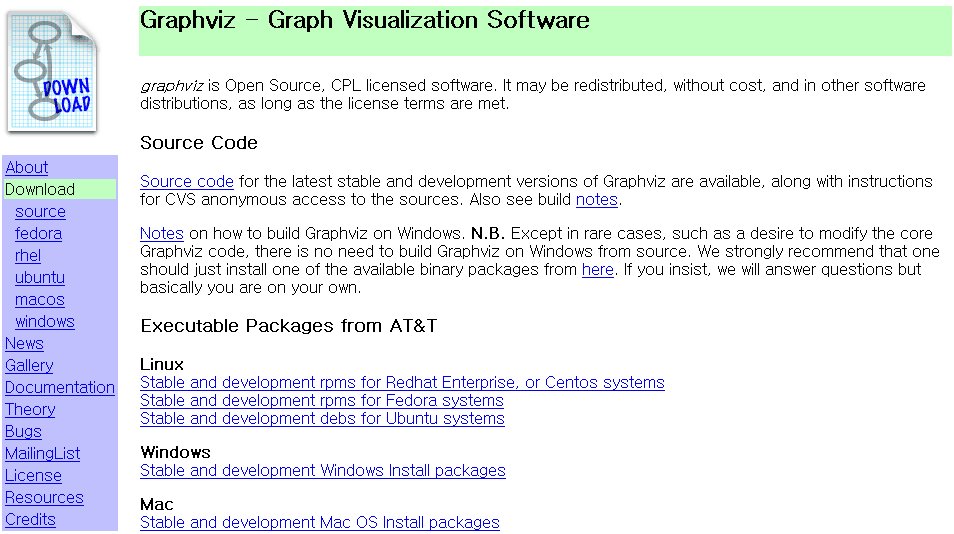Open the ubuntu download sub-link
The width and height of the screenshot is (954, 534).
pyautogui.click(x=40, y=277)
